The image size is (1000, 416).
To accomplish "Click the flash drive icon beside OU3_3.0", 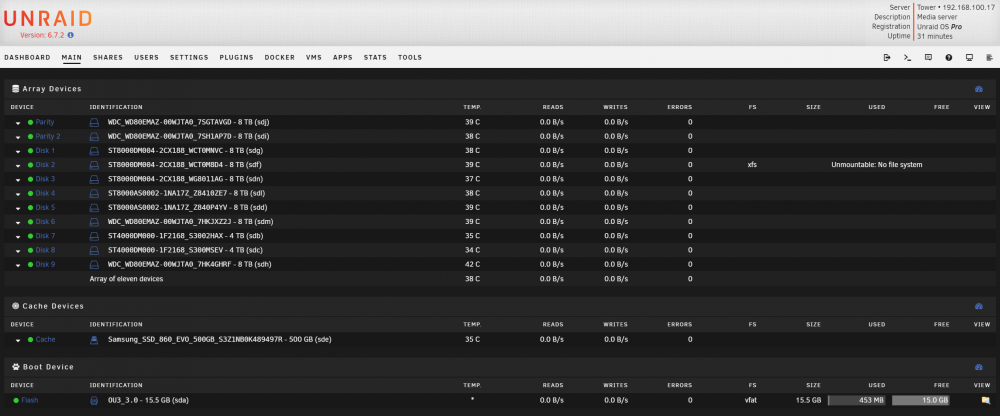I will 94,401.
